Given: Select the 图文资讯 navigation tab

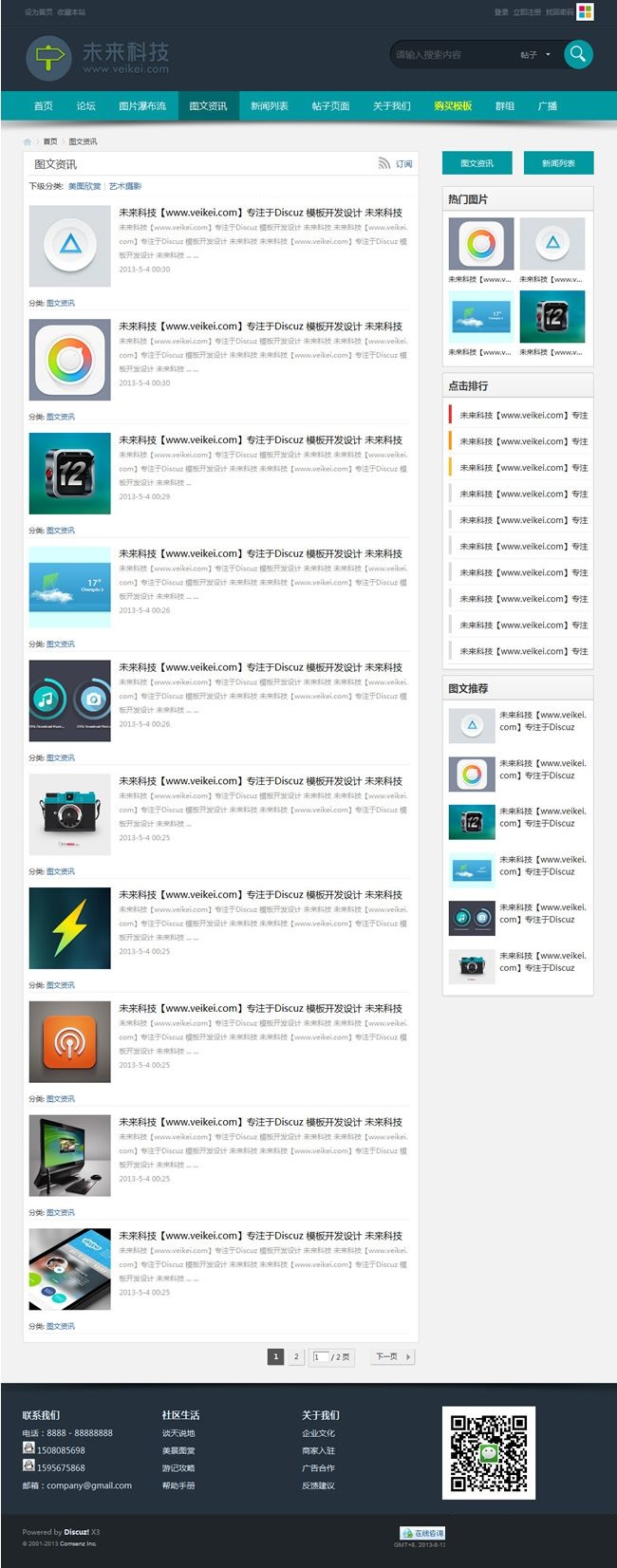Looking at the screenshot, I should [208, 106].
